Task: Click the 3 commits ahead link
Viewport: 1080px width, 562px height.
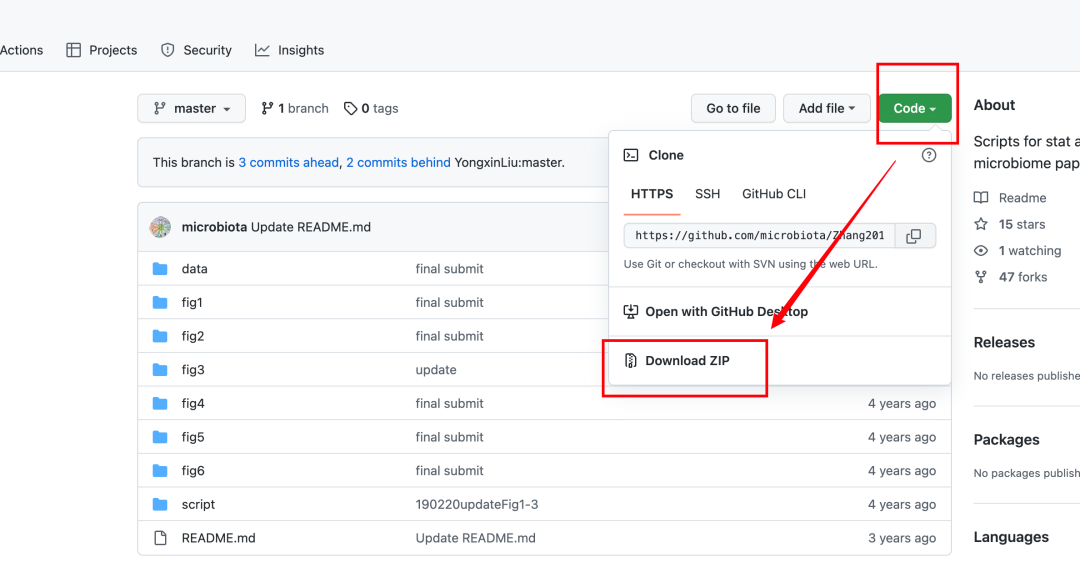Action: pos(289,163)
